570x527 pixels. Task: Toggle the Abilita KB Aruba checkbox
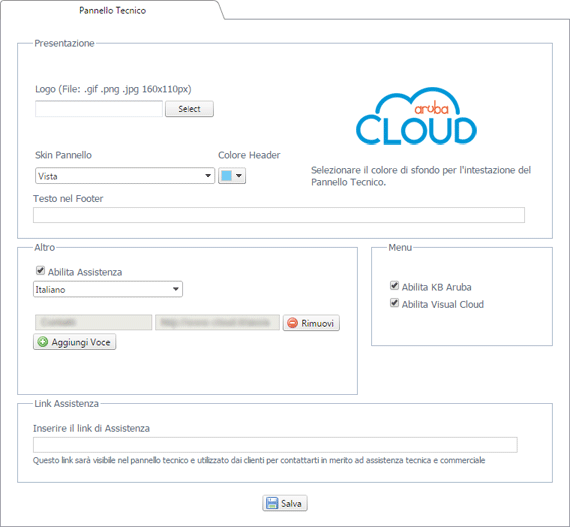(x=394, y=286)
